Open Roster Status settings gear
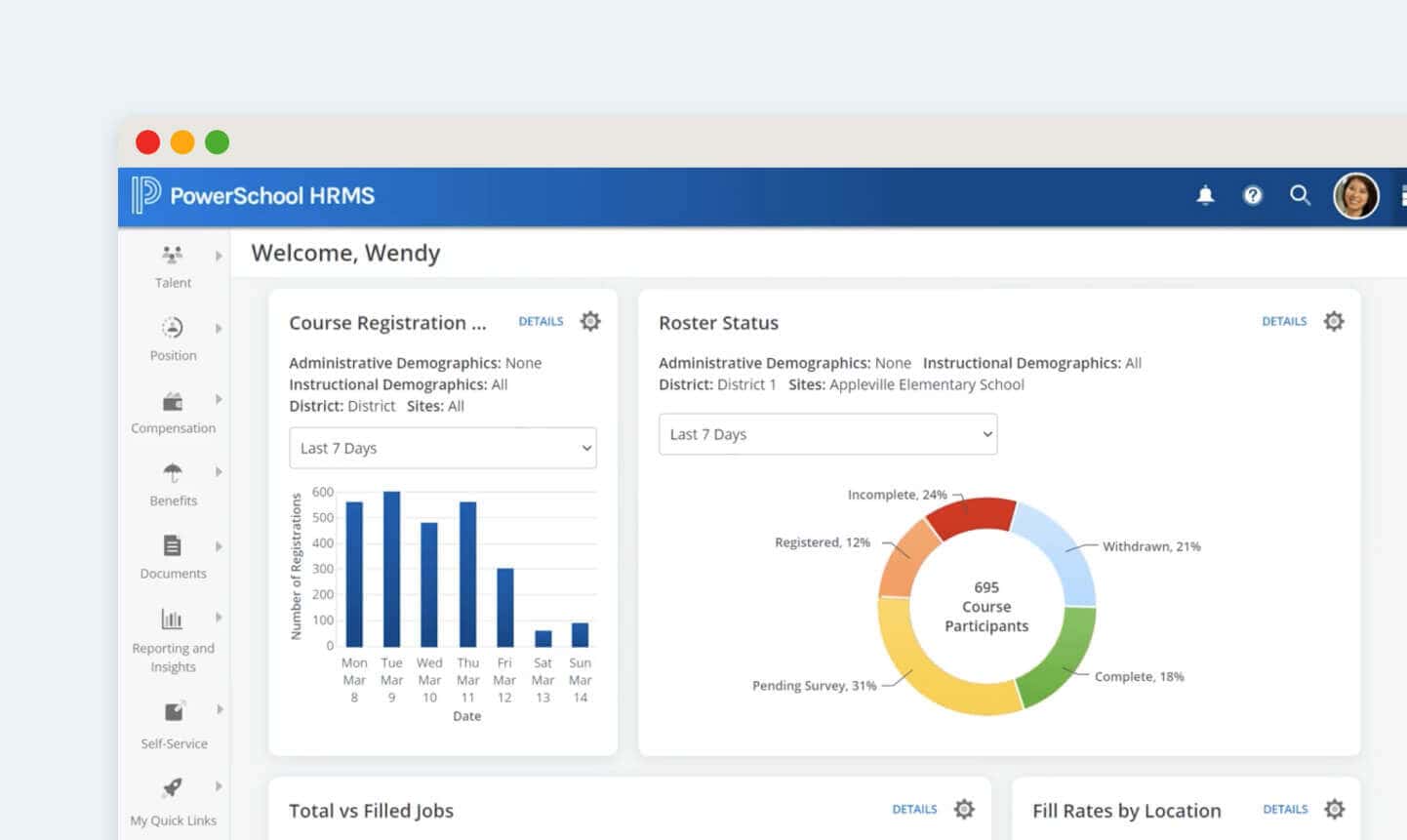 [1334, 321]
